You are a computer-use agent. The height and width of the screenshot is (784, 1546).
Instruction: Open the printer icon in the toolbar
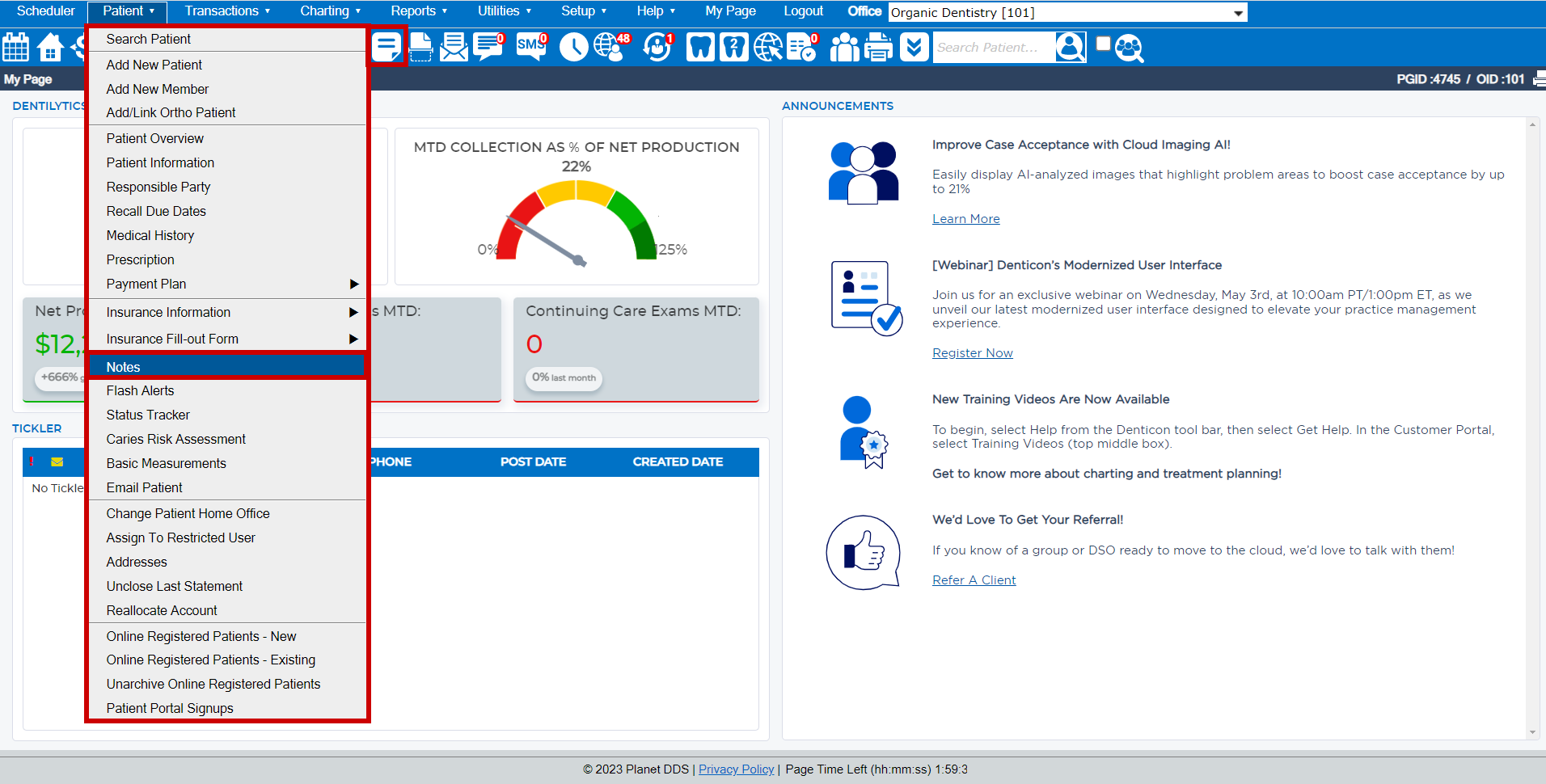(878, 47)
